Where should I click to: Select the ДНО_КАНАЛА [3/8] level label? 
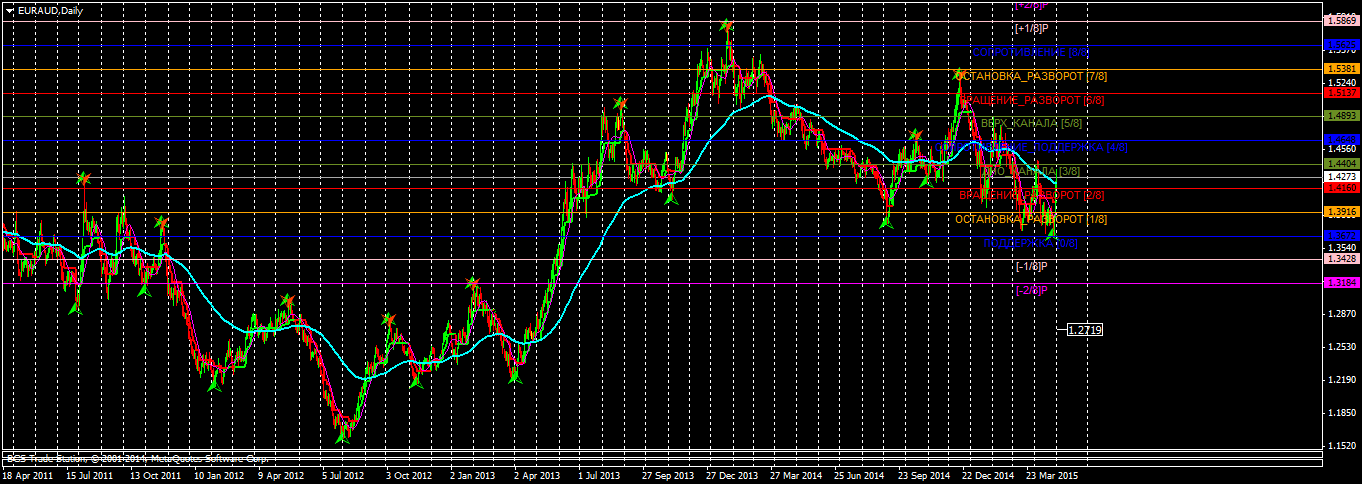pyautogui.click(x=1031, y=171)
